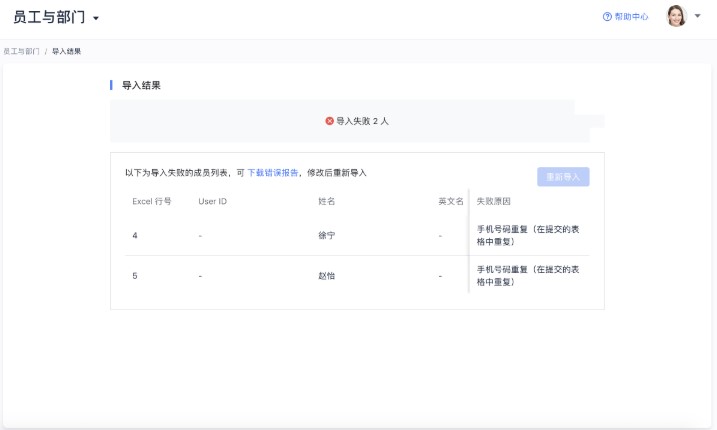Click the help center question mark icon
The width and height of the screenshot is (717, 430).
tap(607, 17)
